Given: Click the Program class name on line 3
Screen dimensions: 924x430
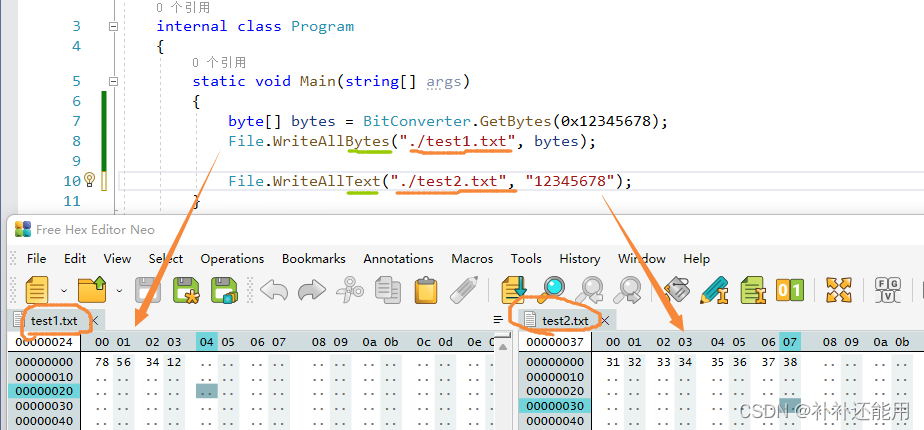Looking at the screenshot, I should pos(323,27).
